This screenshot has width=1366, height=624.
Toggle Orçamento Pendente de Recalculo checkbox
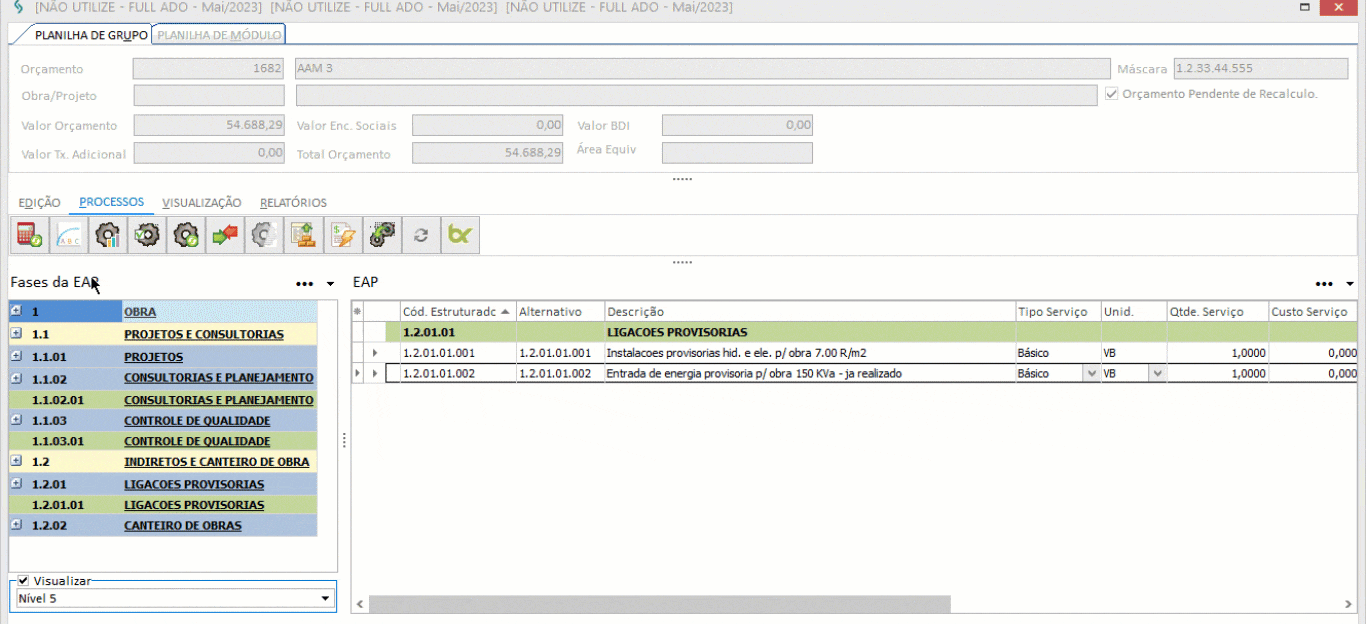[x=1112, y=94]
